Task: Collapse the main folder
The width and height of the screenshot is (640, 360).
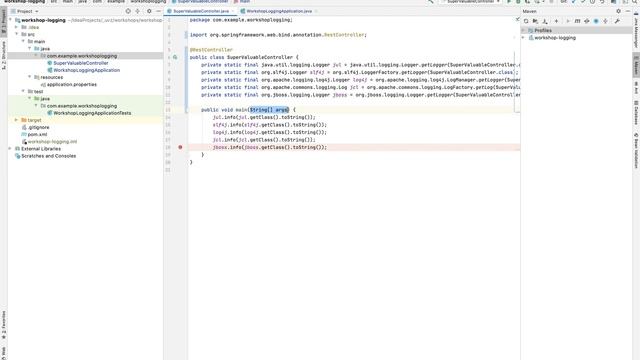Action: [23, 42]
